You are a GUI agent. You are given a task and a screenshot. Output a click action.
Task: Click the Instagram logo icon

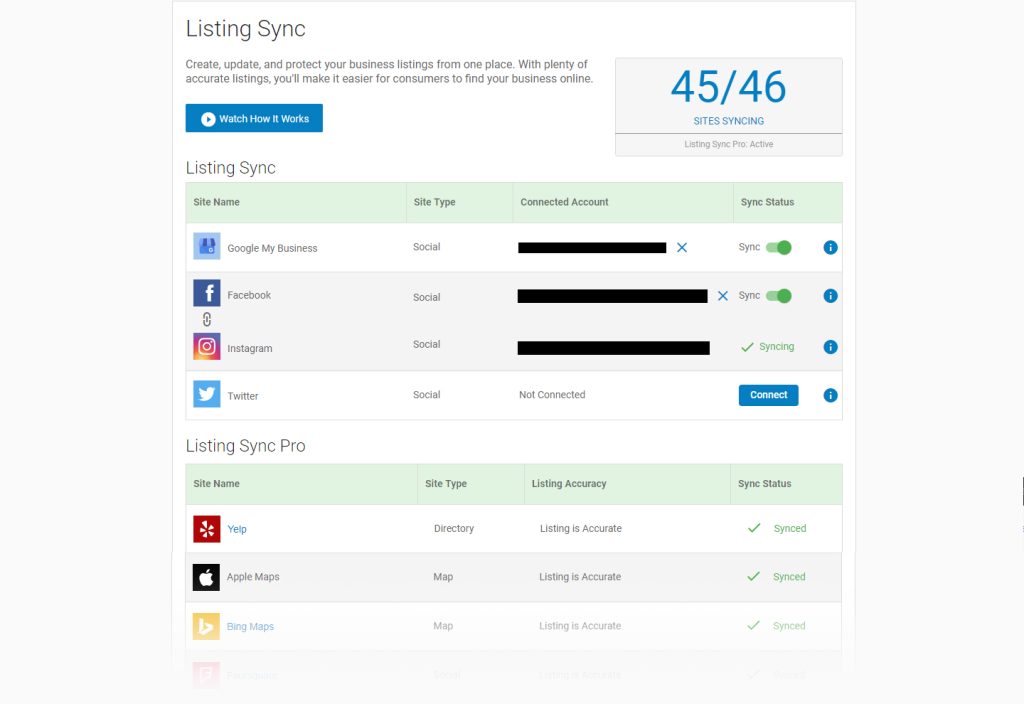[x=206, y=346]
